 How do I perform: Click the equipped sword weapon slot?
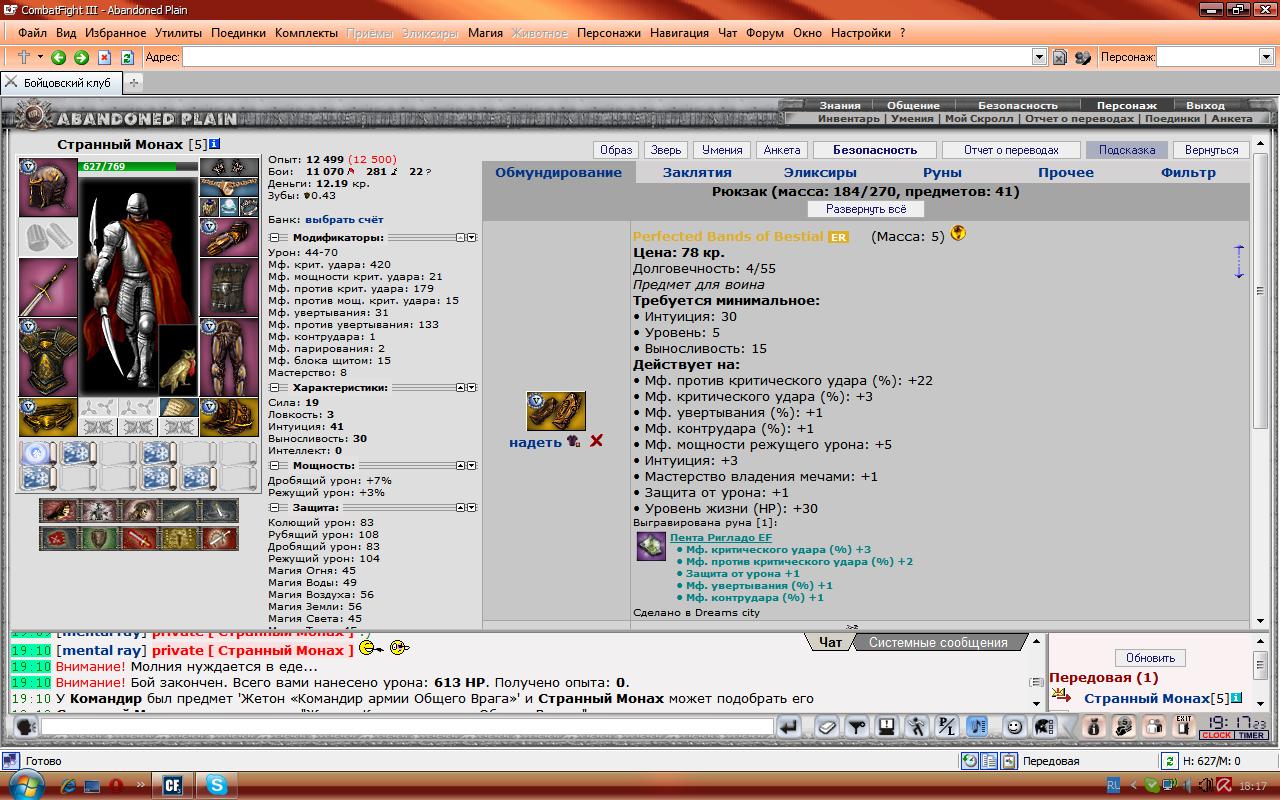48,288
